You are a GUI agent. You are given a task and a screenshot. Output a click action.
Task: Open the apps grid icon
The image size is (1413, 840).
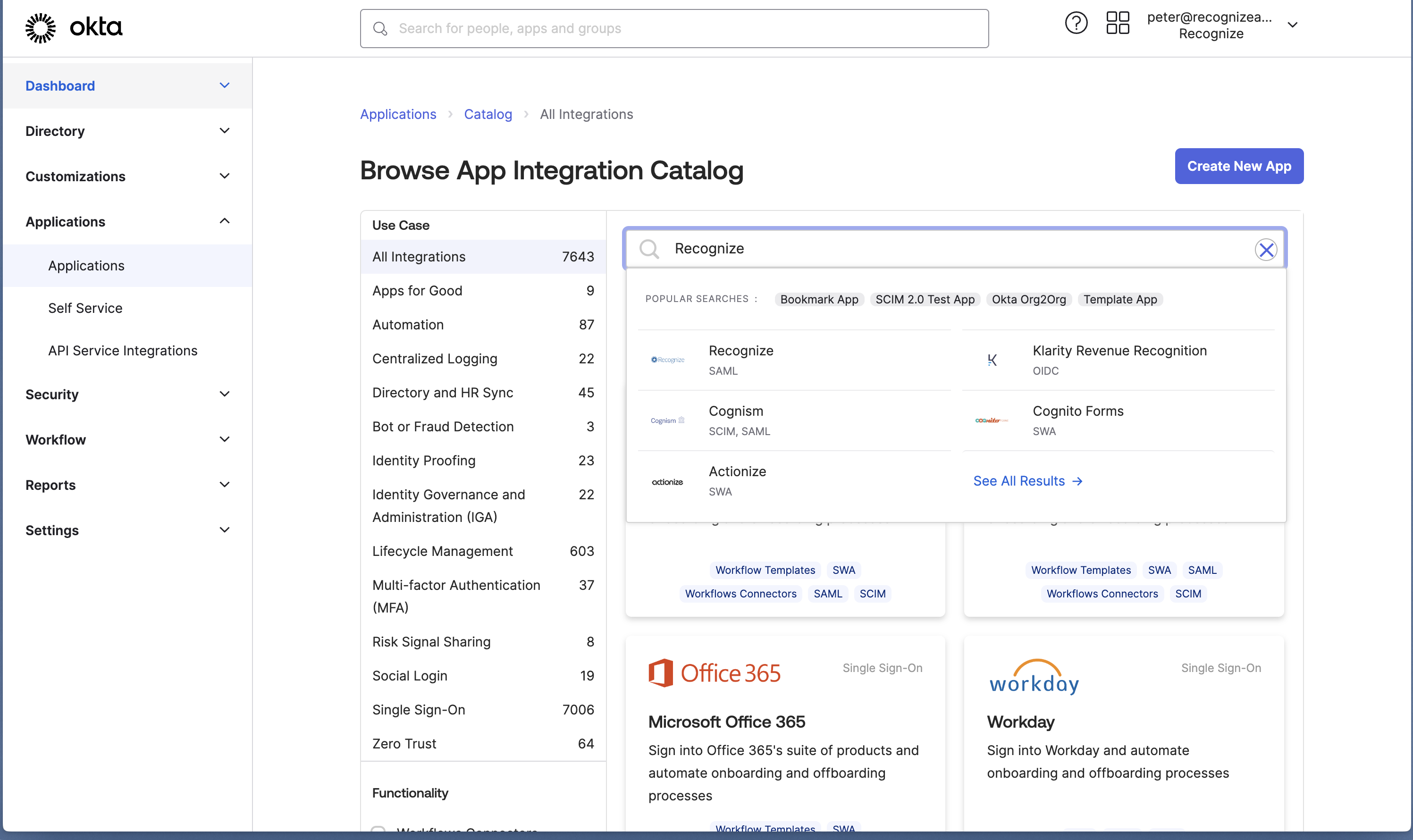pyautogui.click(x=1118, y=24)
